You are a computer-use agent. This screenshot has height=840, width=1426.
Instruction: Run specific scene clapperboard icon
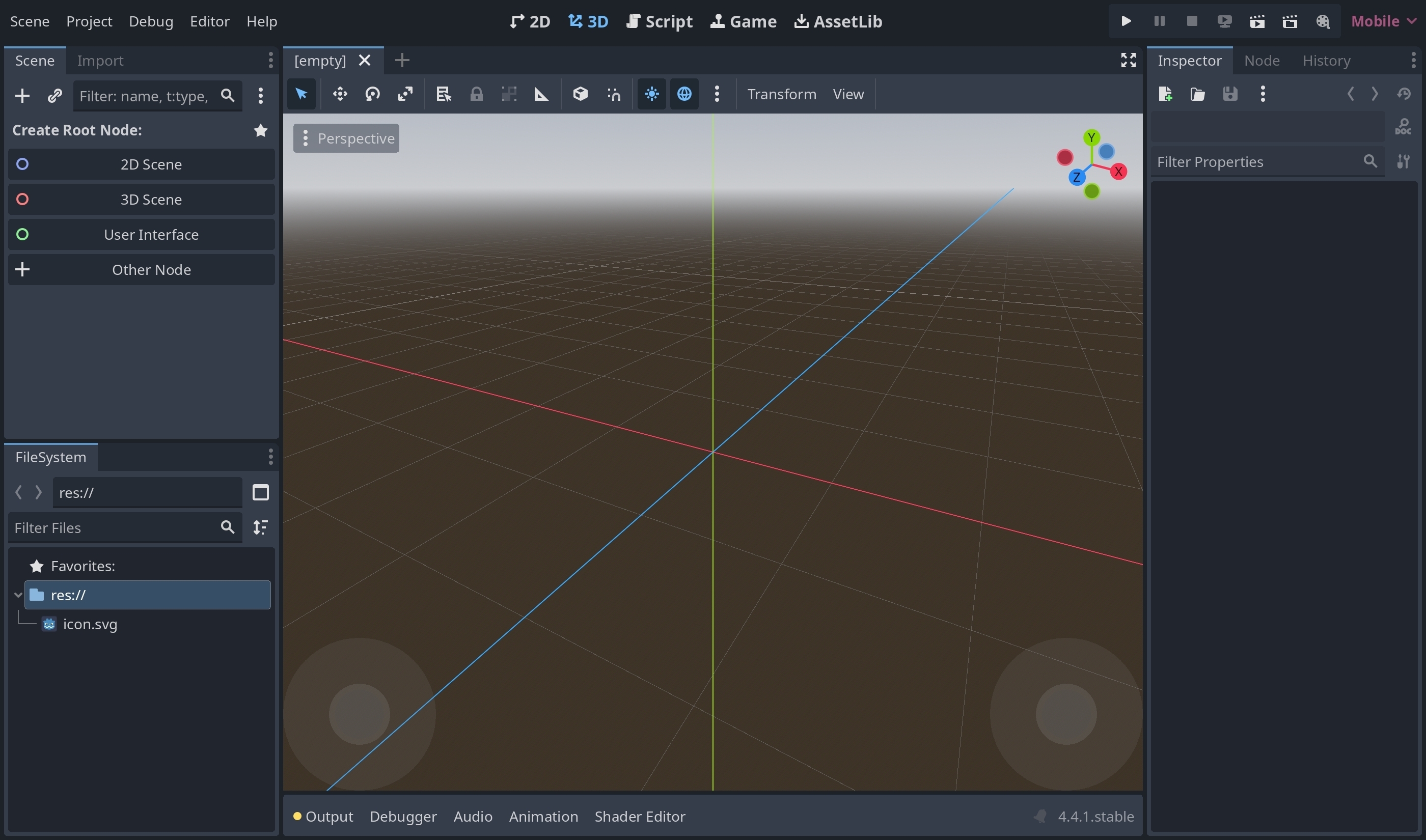(x=1290, y=21)
